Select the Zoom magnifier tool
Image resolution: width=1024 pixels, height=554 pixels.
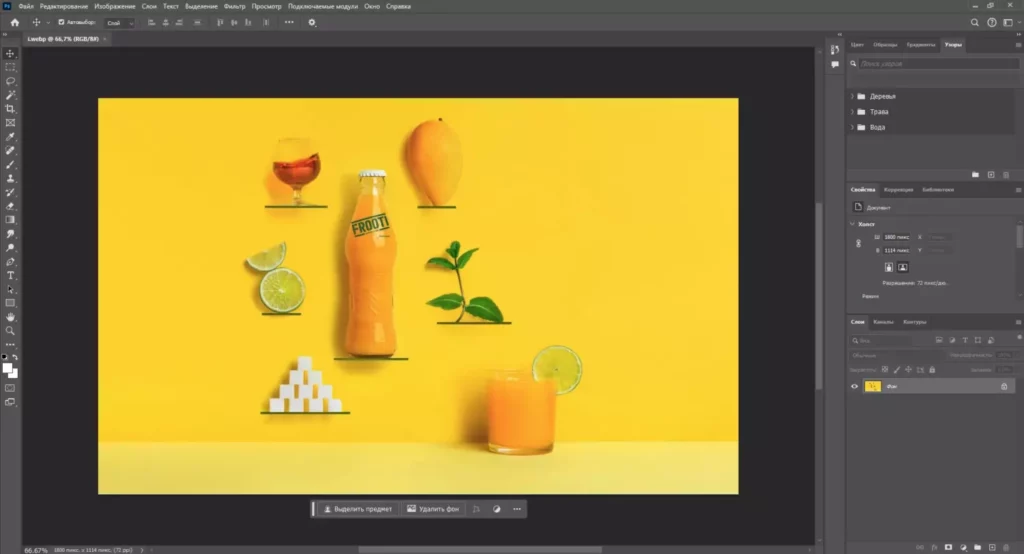coord(11,330)
